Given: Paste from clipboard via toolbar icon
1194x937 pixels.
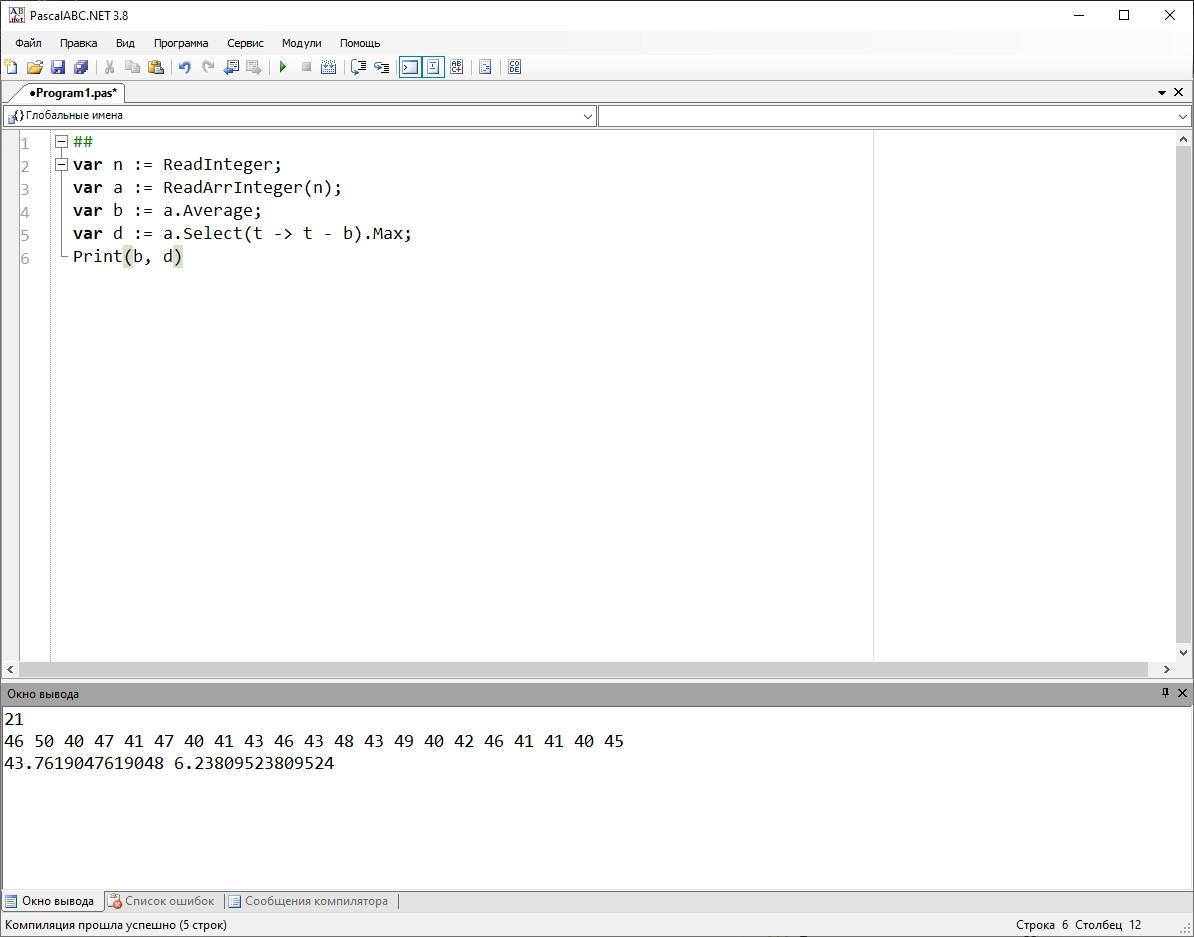Looking at the screenshot, I should pos(156,67).
